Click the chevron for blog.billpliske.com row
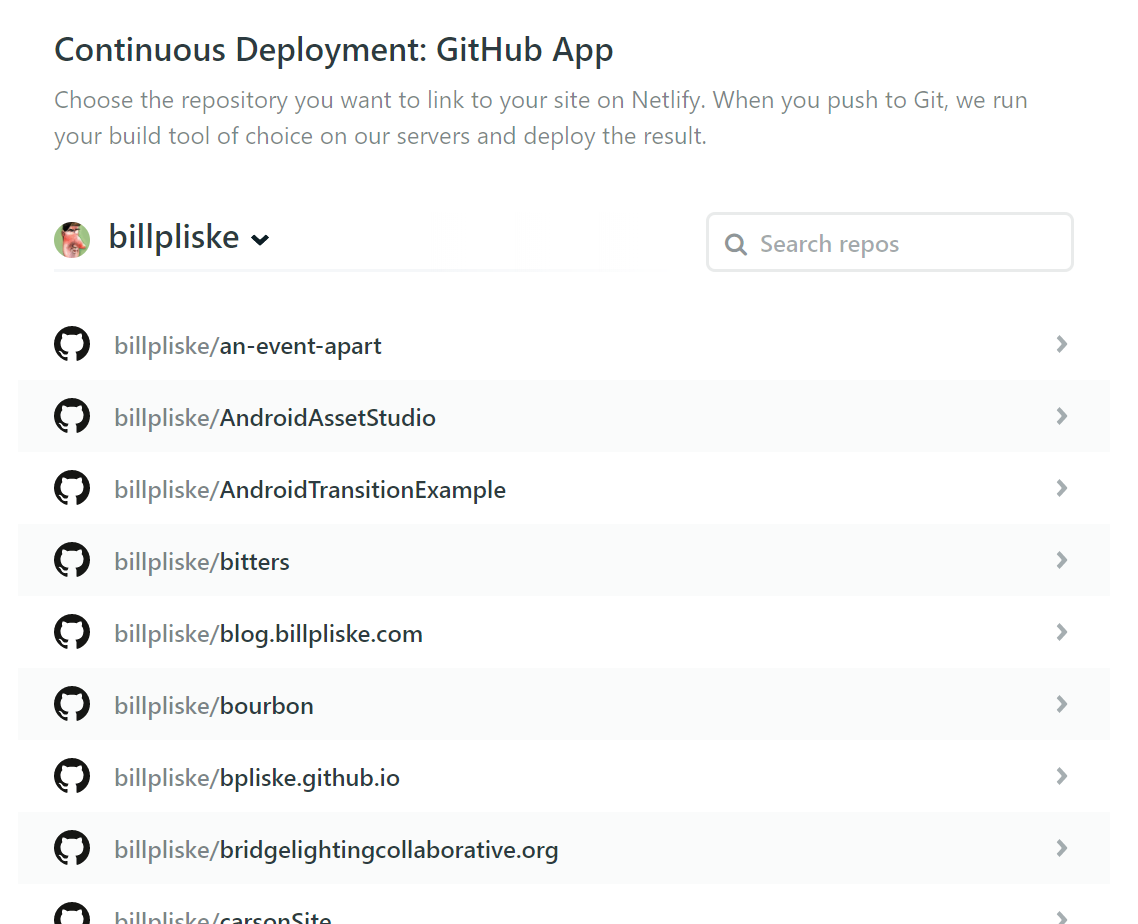The height and width of the screenshot is (924, 1138). 1062,631
